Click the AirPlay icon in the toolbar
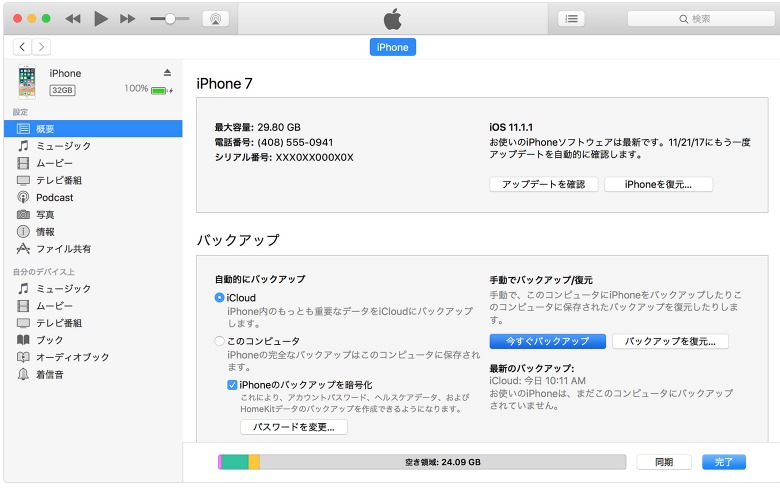 click(215, 19)
